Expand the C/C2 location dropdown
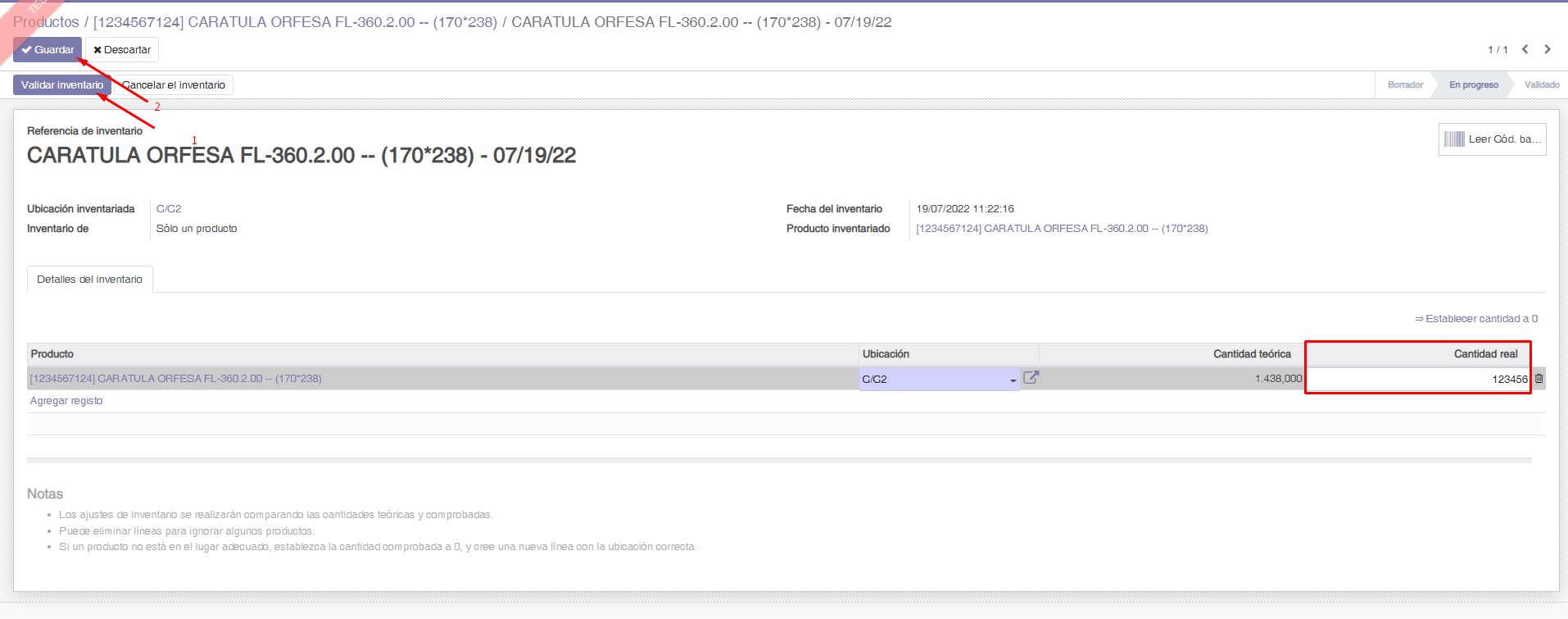This screenshot has height=619, width=1568. pos(1013,380)
